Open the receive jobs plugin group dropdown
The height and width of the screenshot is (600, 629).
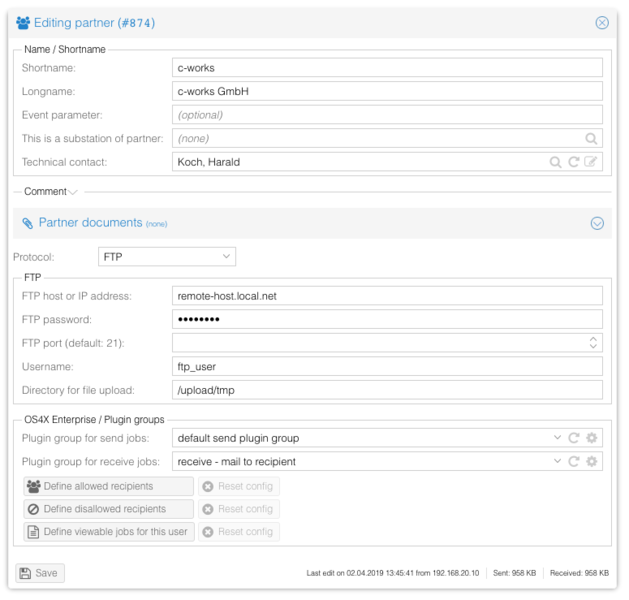click(x=557, y=461)
